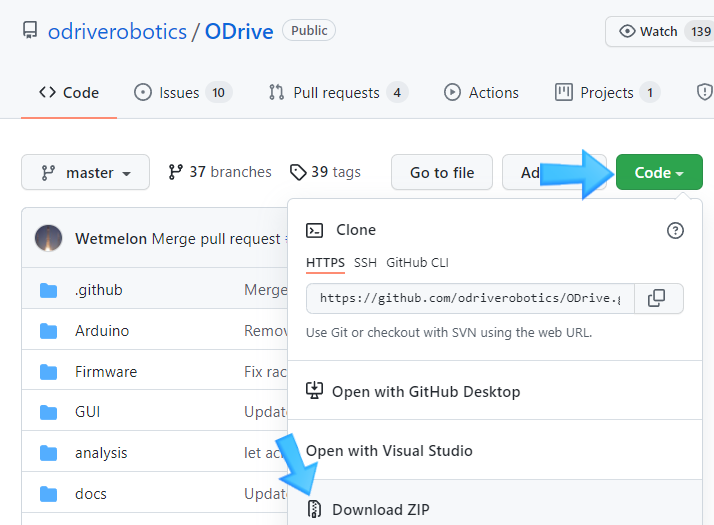
Task: Select the SSH clone tab
Action: click(365, 263)
